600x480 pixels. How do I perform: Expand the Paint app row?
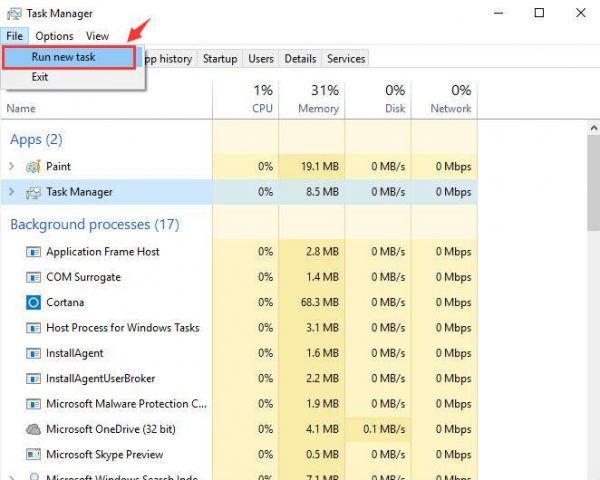point(11,167)
